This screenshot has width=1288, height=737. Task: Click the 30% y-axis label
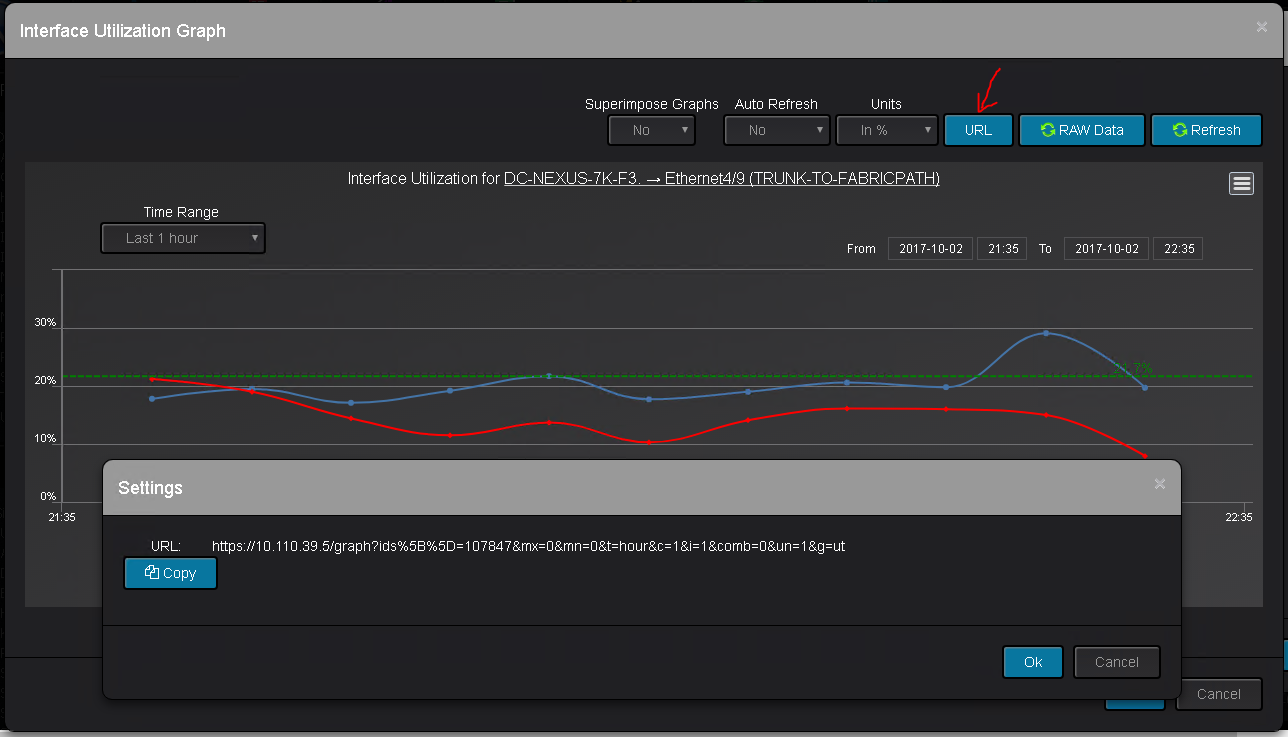tap(46, 323)
